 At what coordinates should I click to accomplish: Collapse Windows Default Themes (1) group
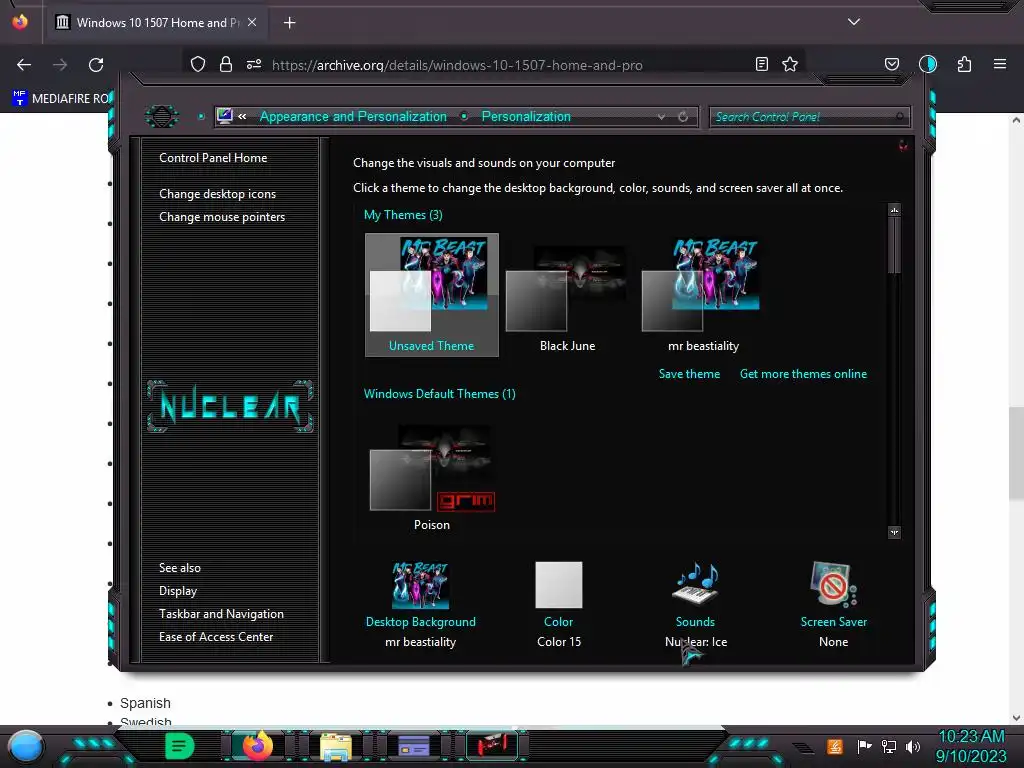[440, 394]
